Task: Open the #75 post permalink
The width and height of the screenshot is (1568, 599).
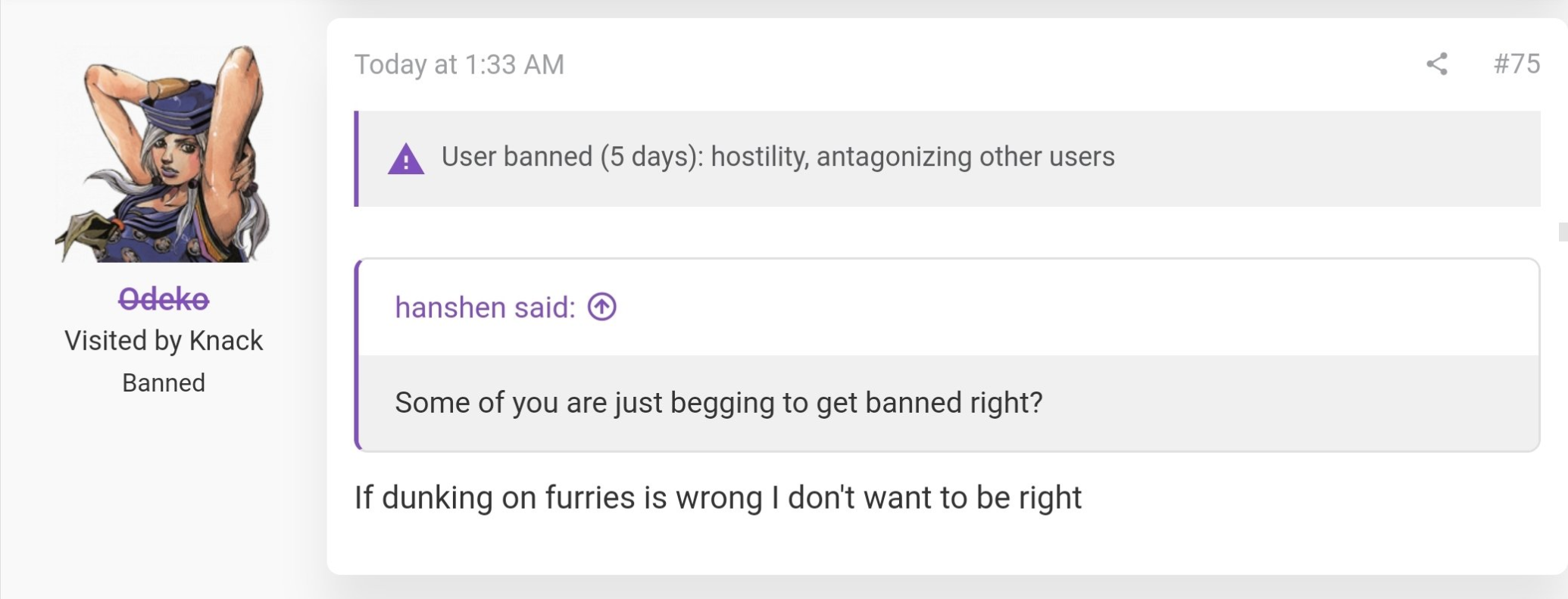Action: pyautogui.click(x=1516, y=64)
